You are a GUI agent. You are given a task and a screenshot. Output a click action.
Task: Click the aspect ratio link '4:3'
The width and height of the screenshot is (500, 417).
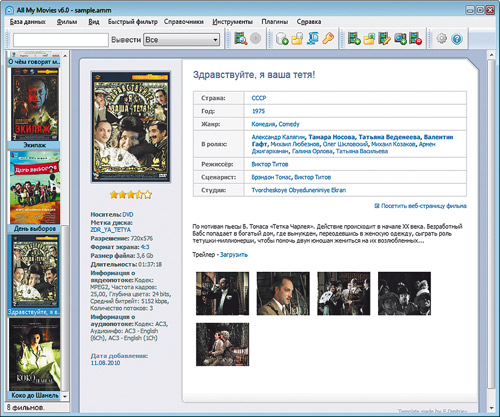145,247
